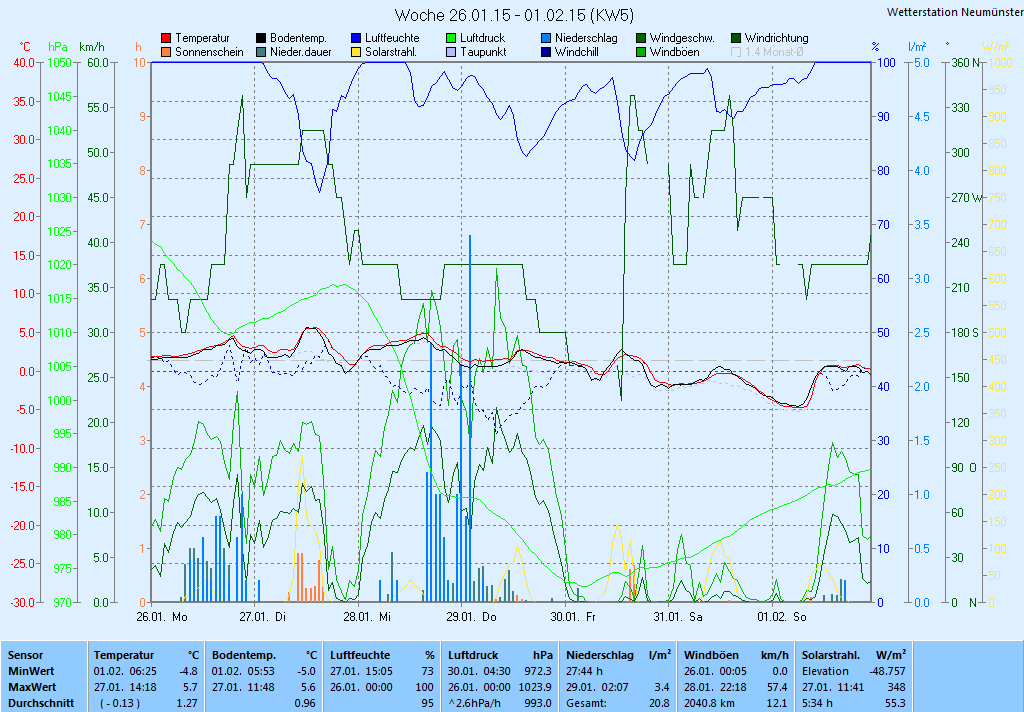Click the Durchschnitt row label
The height and width of the screenshot is (712, 1024).
point(40,704)
